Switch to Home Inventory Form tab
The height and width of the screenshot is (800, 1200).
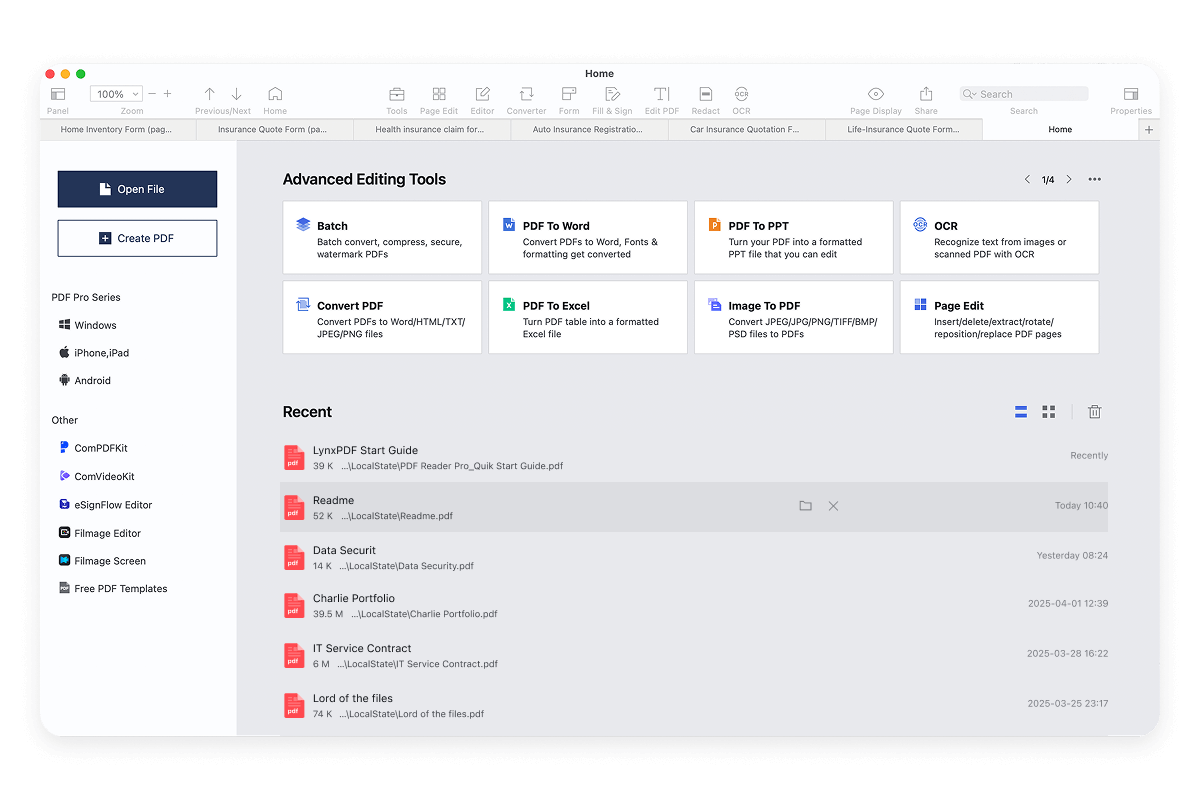coord(118,130)
